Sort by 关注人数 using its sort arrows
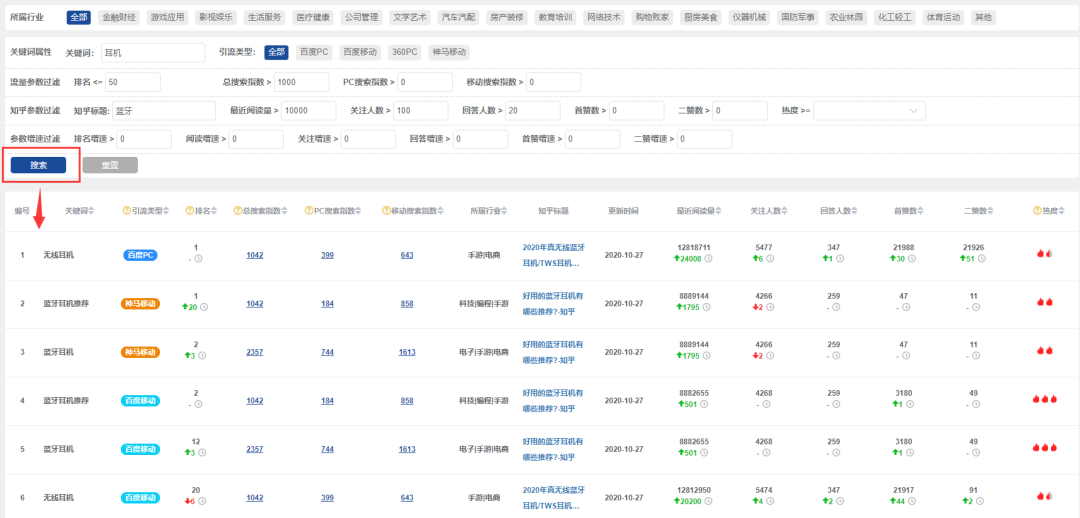 786,211
